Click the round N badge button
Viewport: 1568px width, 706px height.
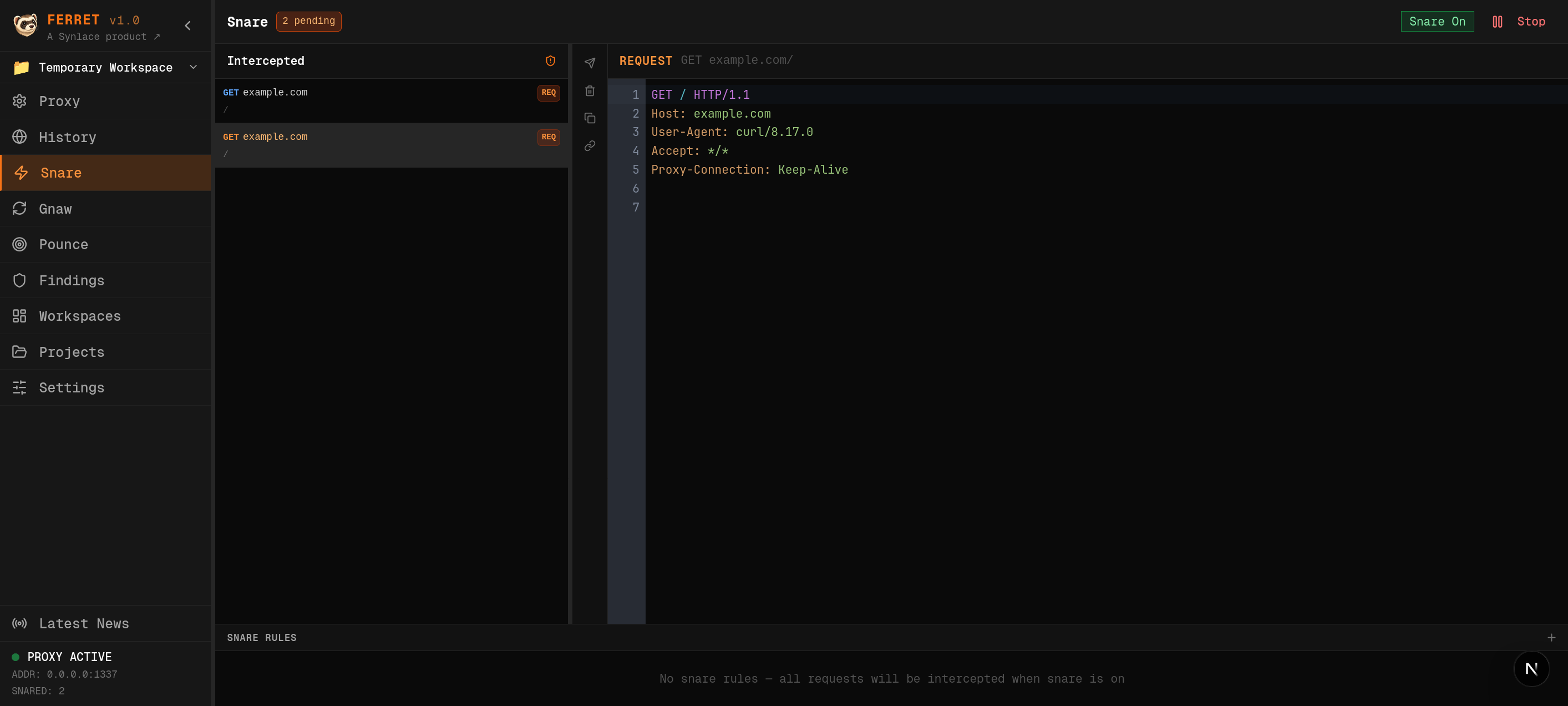(1531, 668)
